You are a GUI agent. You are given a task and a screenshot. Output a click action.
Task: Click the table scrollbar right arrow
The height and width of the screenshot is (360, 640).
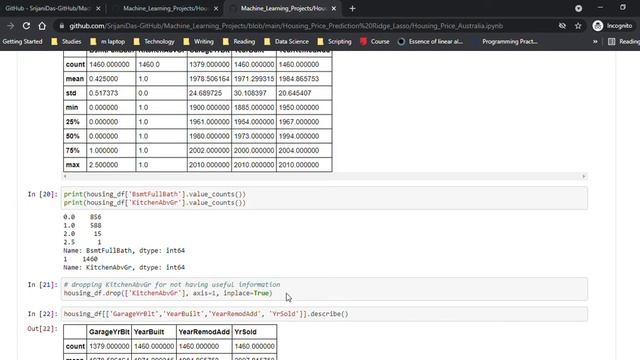(x=584, y=176)
